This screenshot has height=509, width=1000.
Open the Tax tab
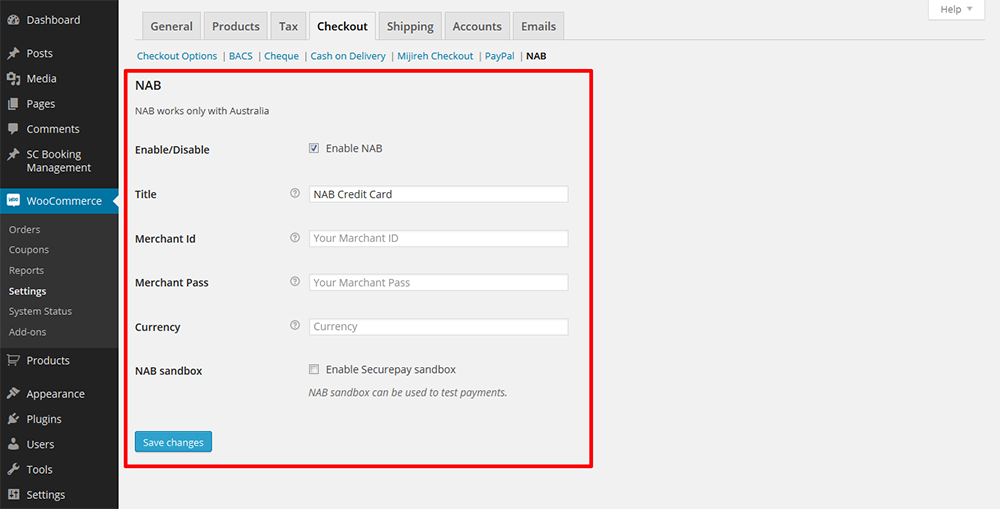[288, 26]
